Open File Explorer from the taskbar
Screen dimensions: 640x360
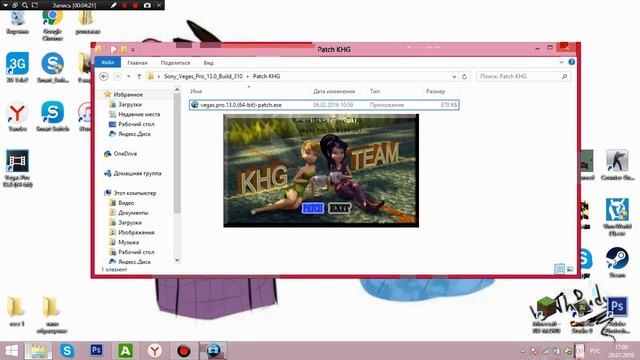[x=38, y=351]
